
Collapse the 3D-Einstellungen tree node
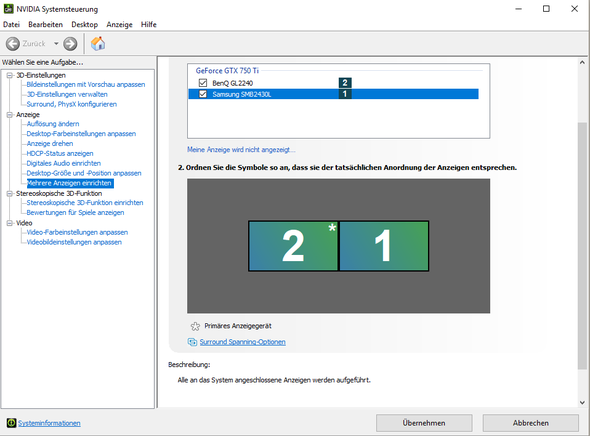point(9,75)
